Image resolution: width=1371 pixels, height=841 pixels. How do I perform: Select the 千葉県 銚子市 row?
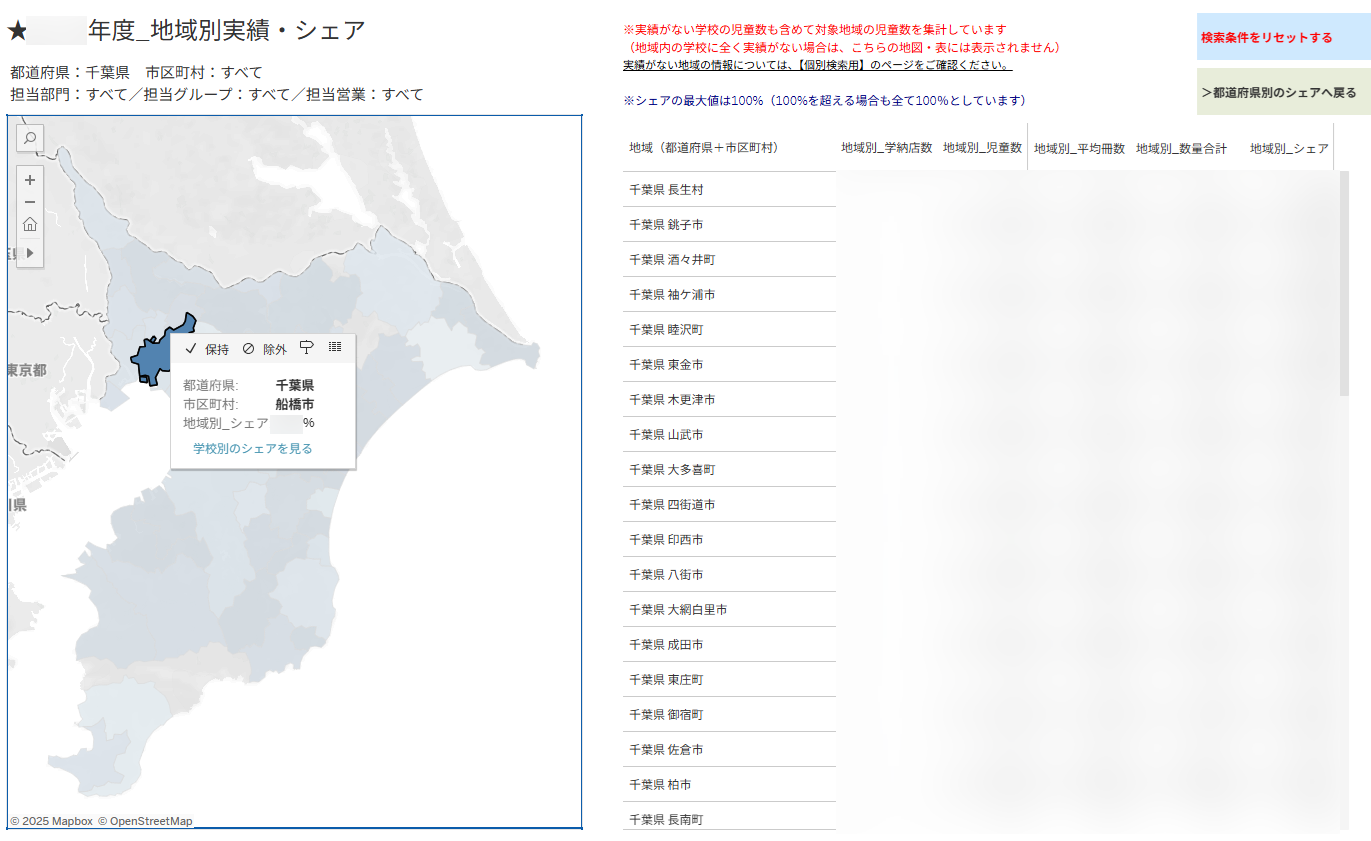tap(666, 225)
